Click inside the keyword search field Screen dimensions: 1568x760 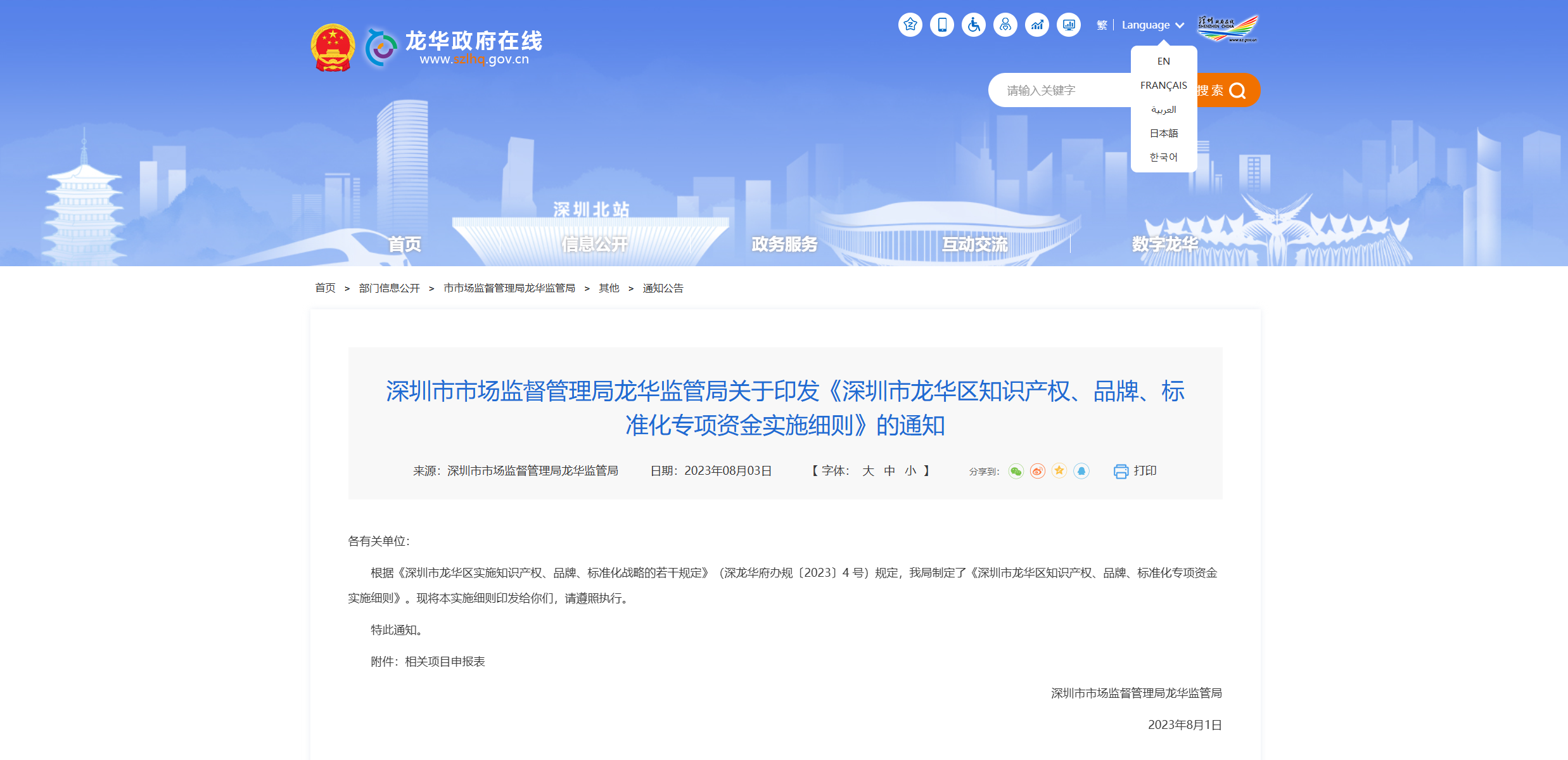coord(1077,90)
